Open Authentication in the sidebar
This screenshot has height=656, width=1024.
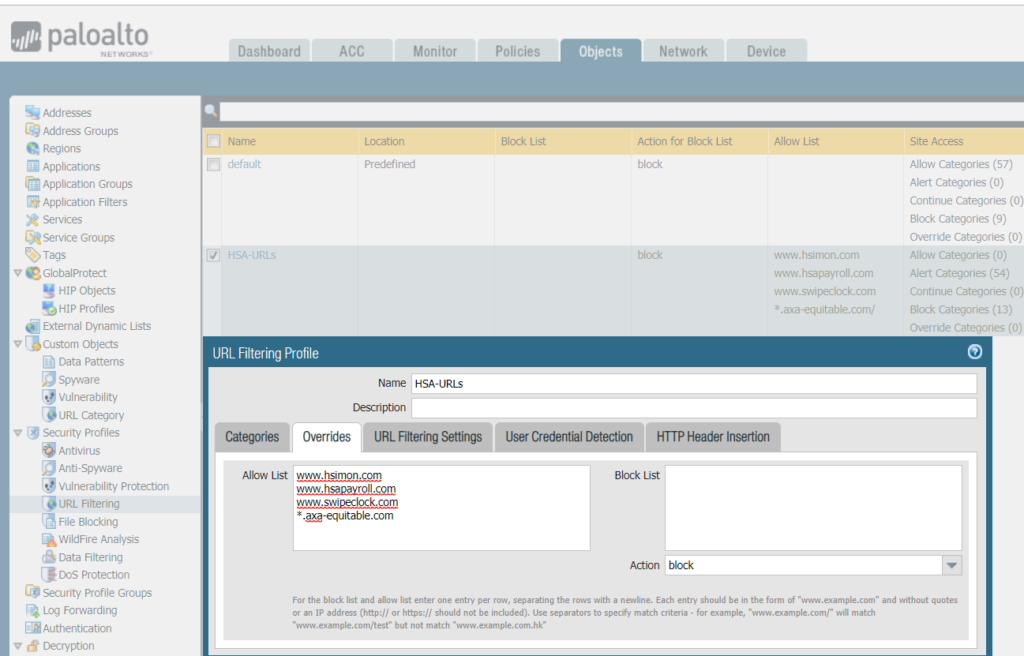[x=77, y=629]
